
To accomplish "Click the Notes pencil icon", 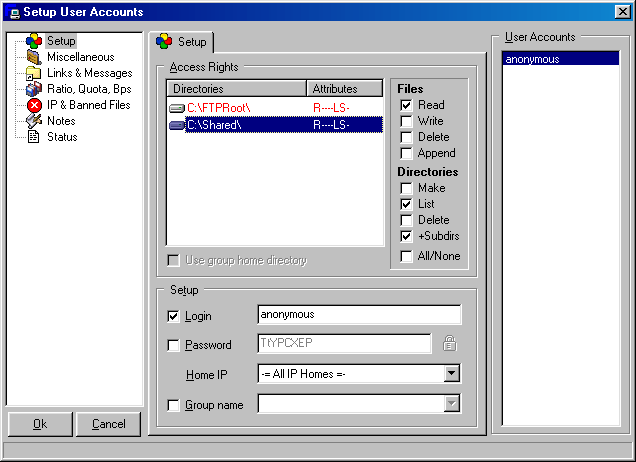I will pyautogui.click(x=34, y=121).
